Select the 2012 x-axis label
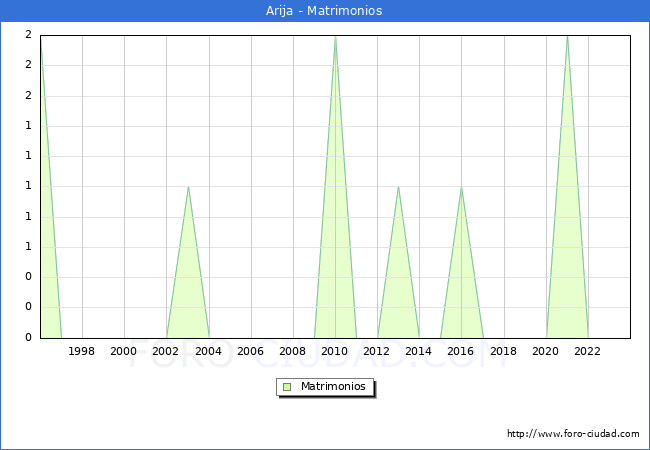 click(x=376, y=351)
